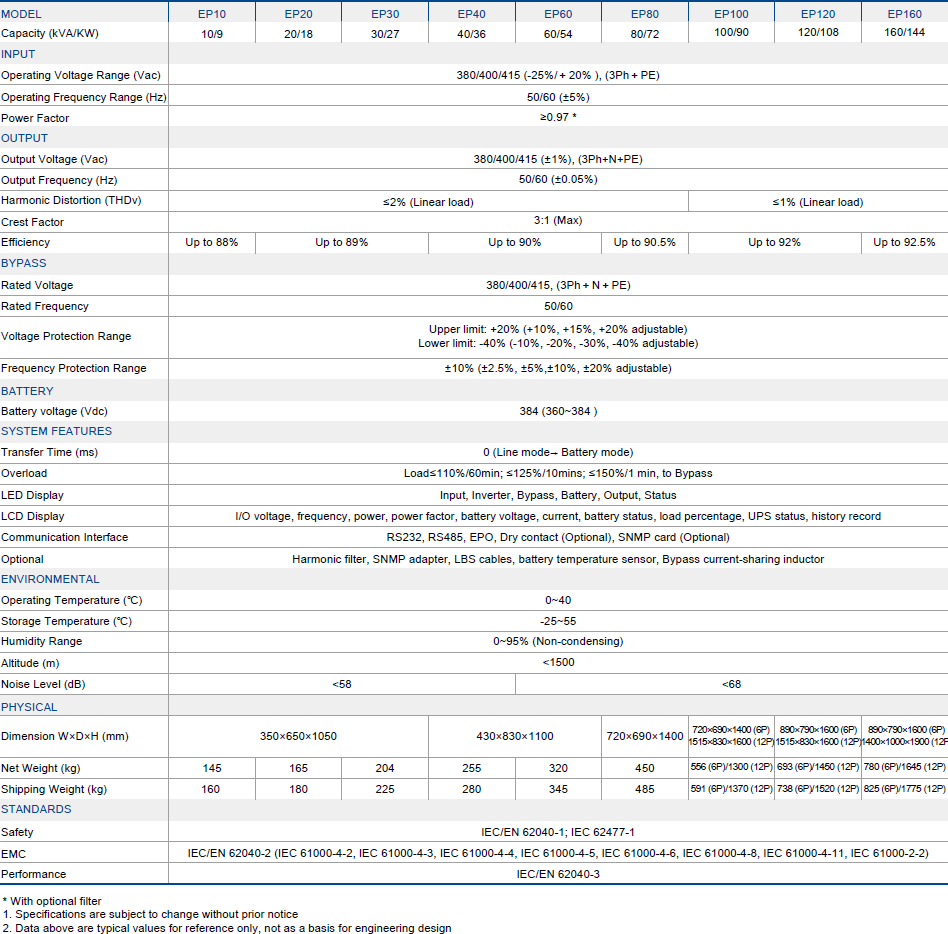Select the 'IEC/EN 62040-3' performance value
948x934 pixels.
click(x=558, y=873)
